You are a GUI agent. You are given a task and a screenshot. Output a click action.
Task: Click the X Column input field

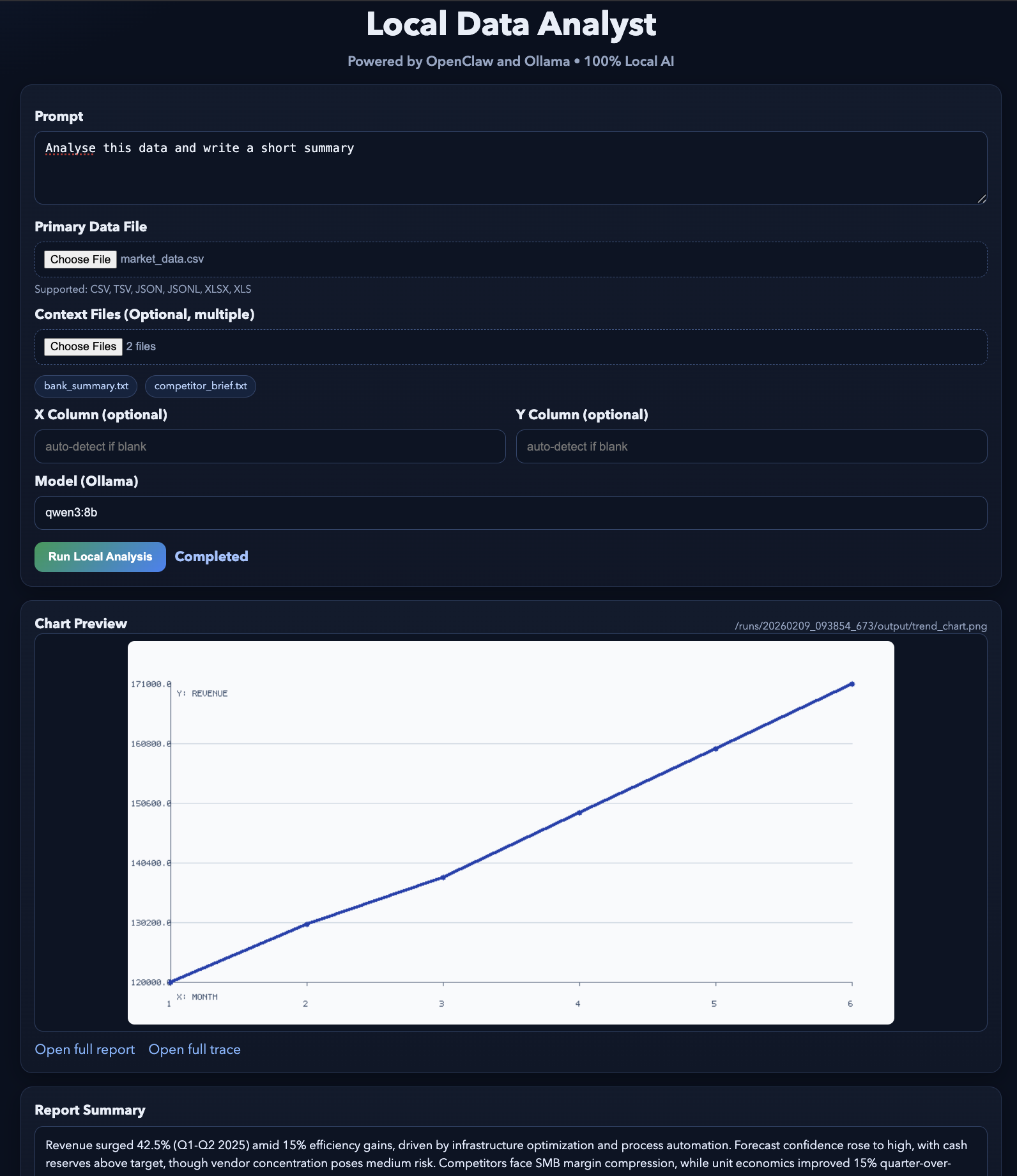coord(270,446)
